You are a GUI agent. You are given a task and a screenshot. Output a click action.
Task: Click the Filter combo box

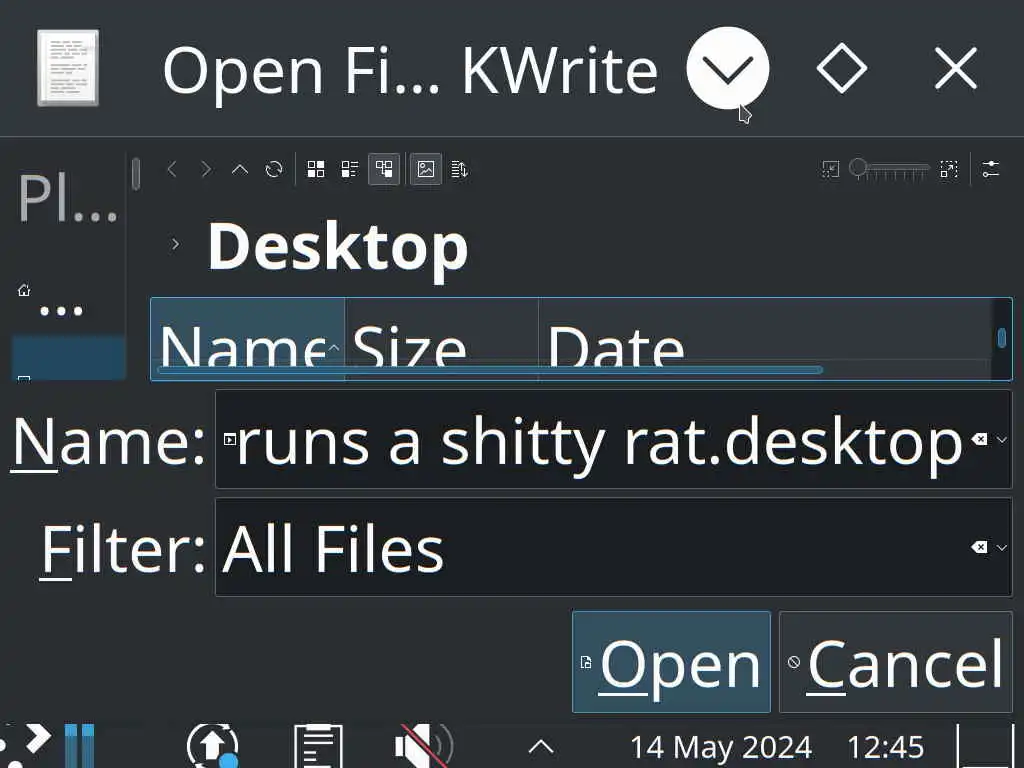[613, 547]
